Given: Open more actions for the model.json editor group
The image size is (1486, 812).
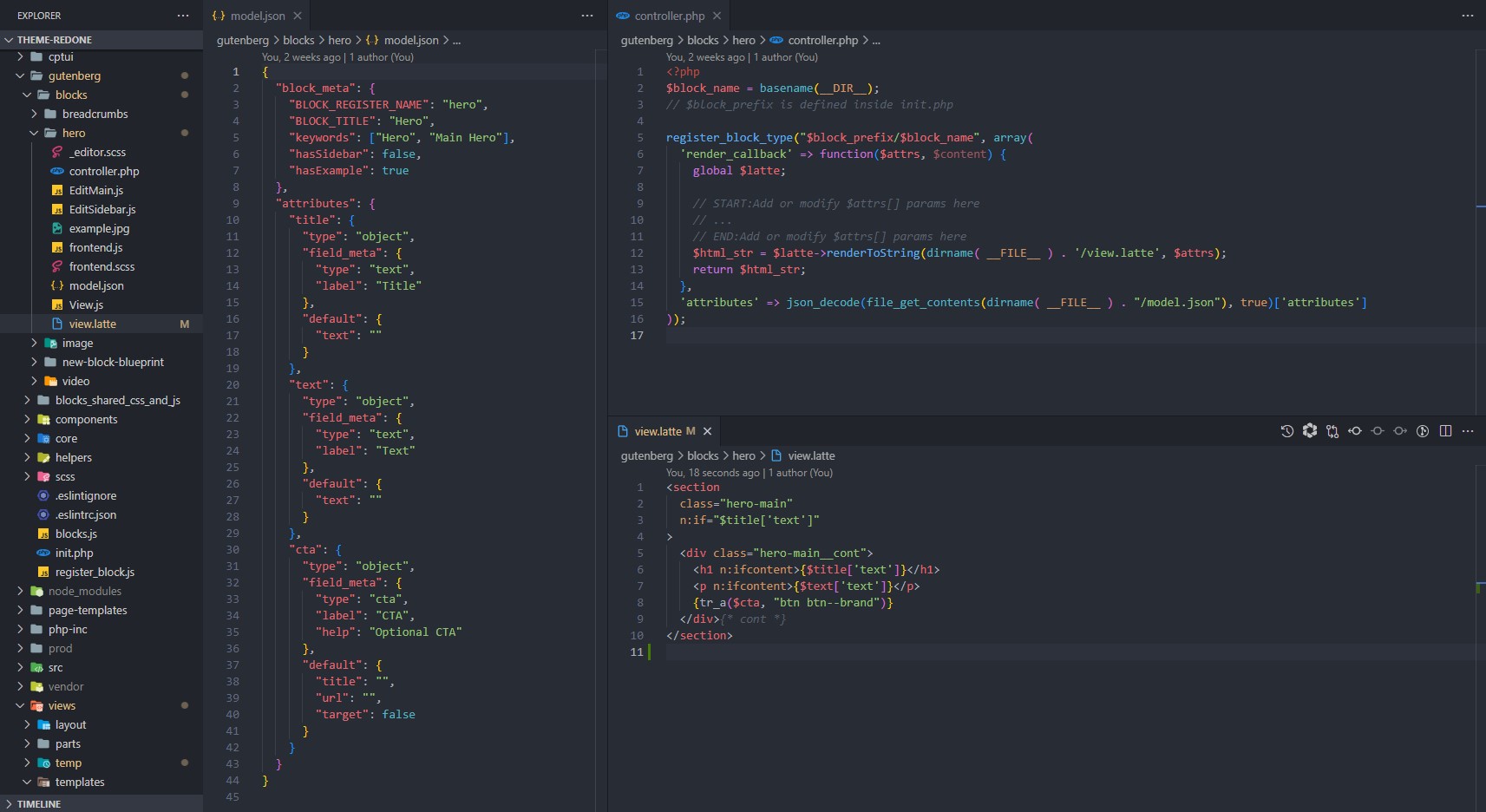Looking at the screenshot, I should [x=587, y=15].
